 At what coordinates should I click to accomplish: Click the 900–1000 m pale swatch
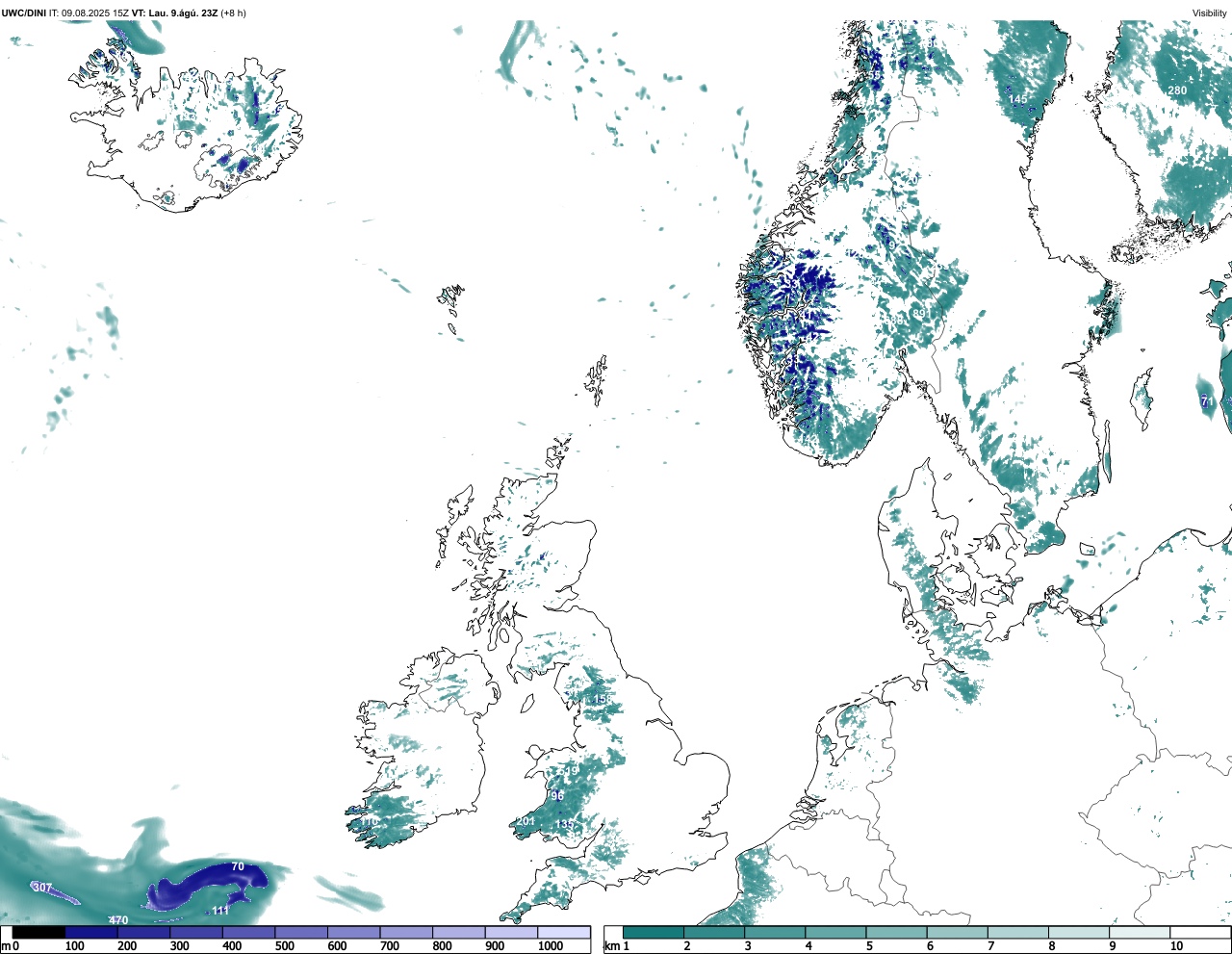point(511,932)
